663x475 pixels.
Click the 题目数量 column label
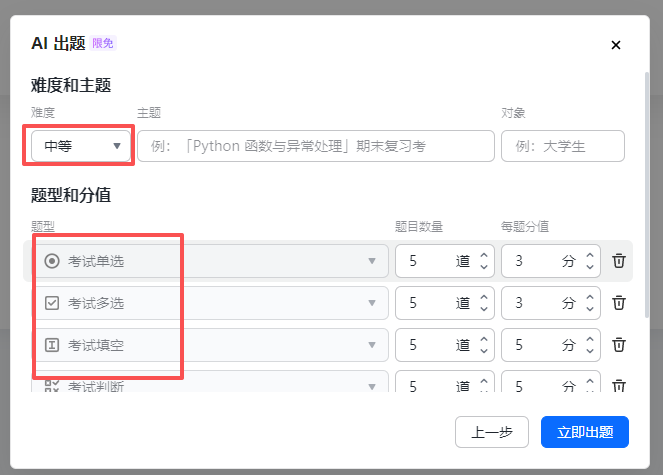[x=419, y=227]
